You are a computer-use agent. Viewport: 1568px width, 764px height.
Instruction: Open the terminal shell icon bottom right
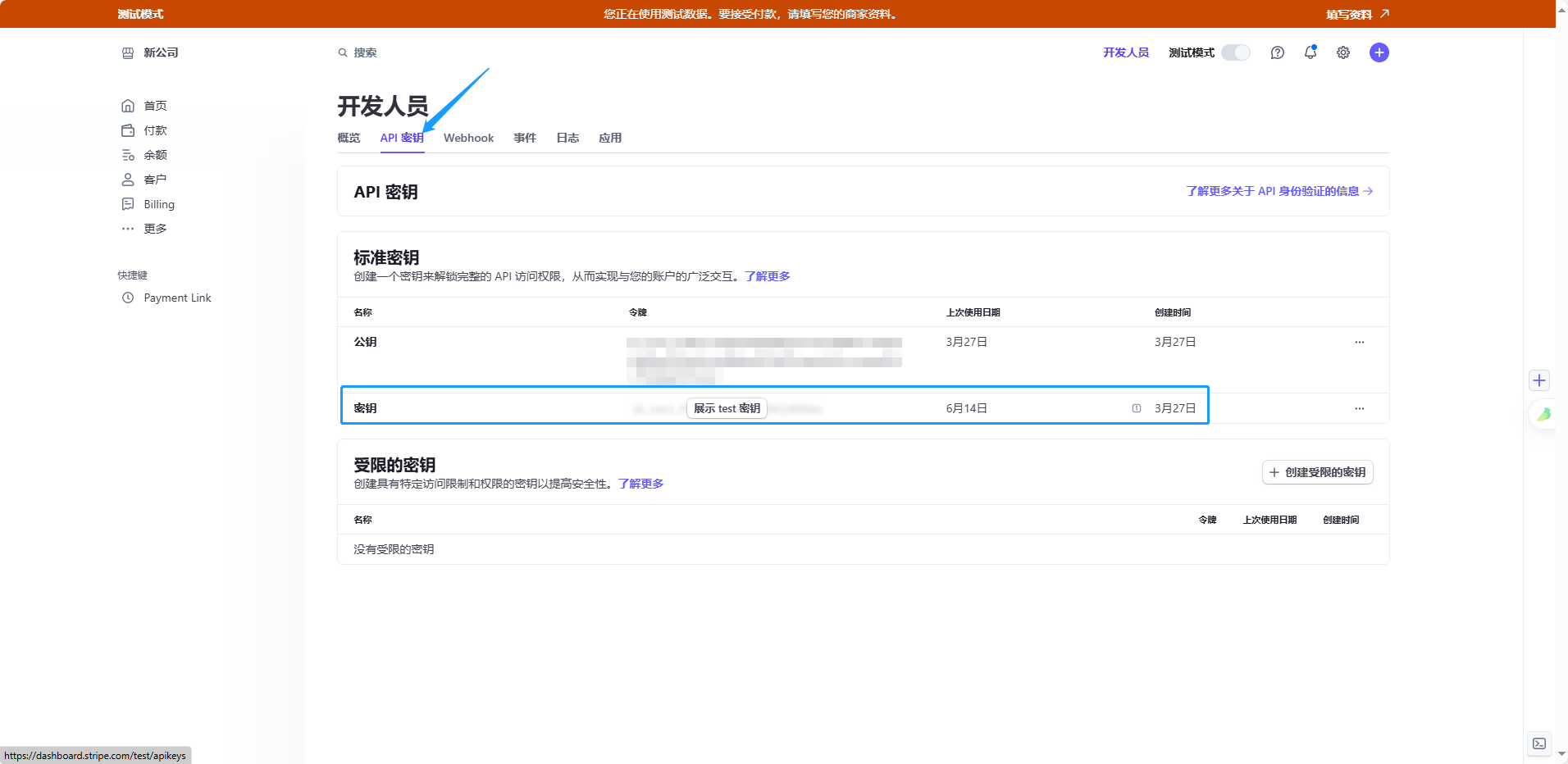pos(1539,744)
